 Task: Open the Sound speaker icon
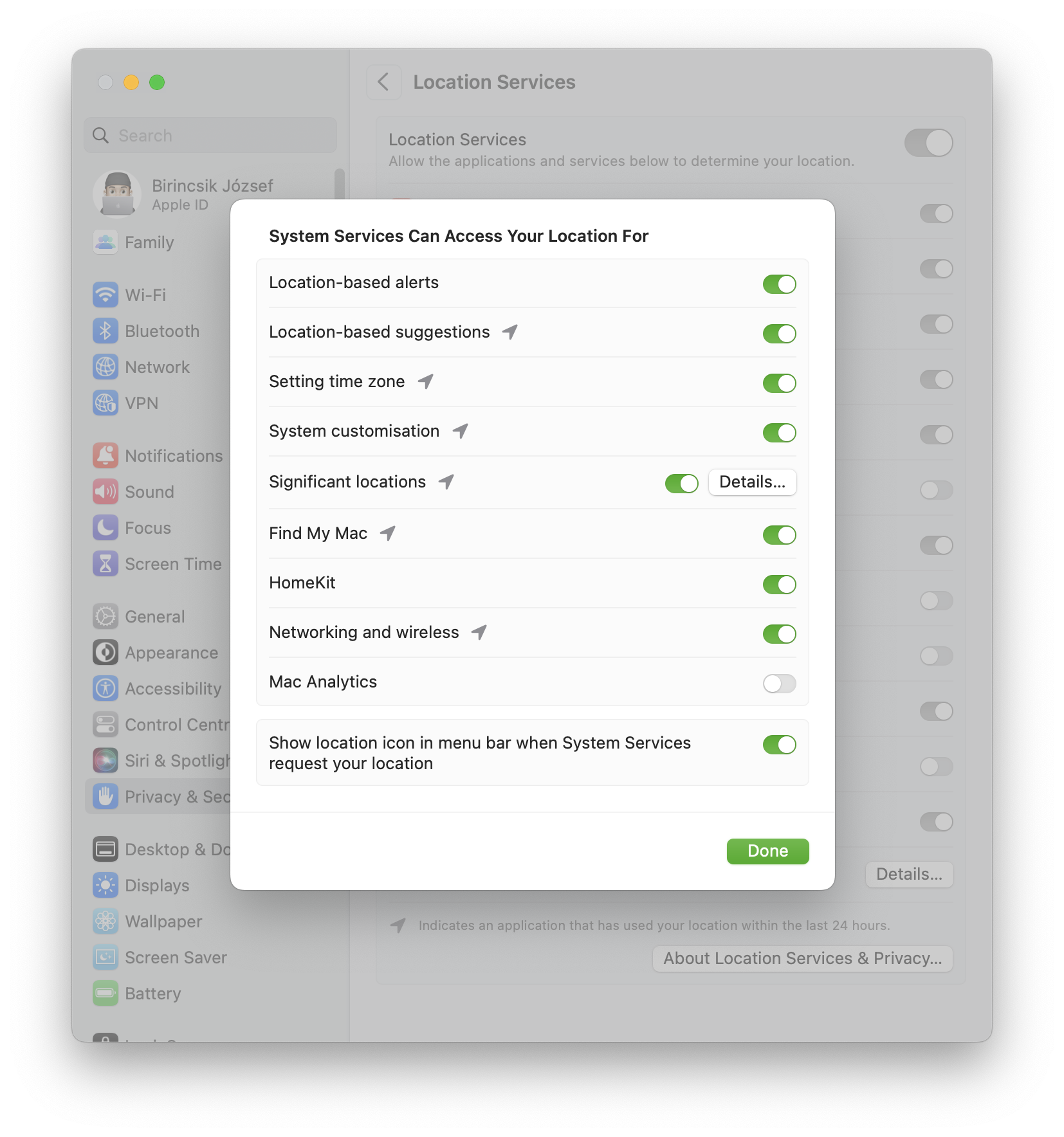click(105, 492)
